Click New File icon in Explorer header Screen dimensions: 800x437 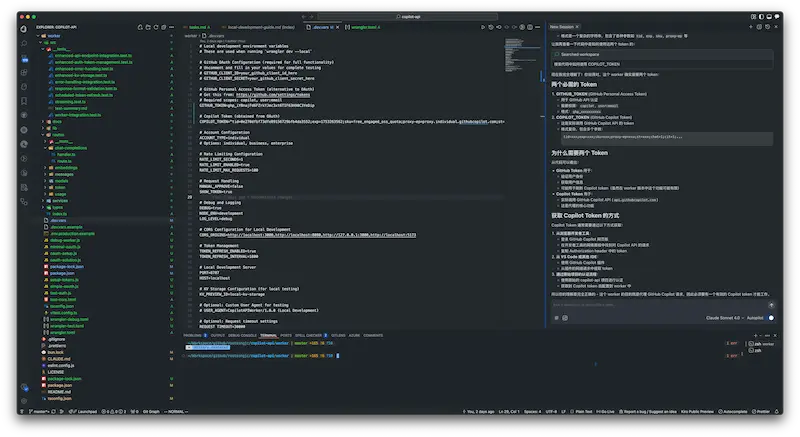(140, 27)
